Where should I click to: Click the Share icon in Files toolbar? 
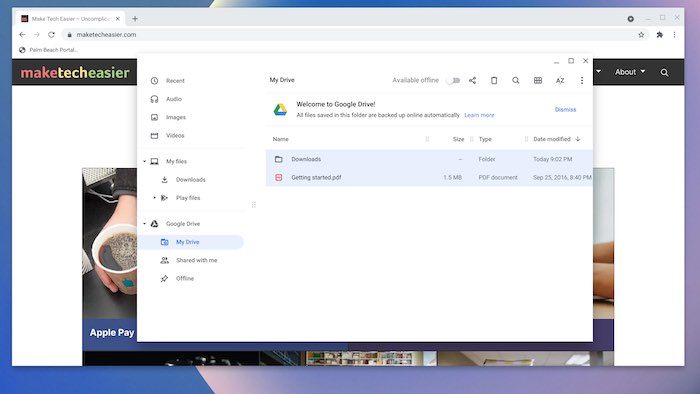pos(472,81)
